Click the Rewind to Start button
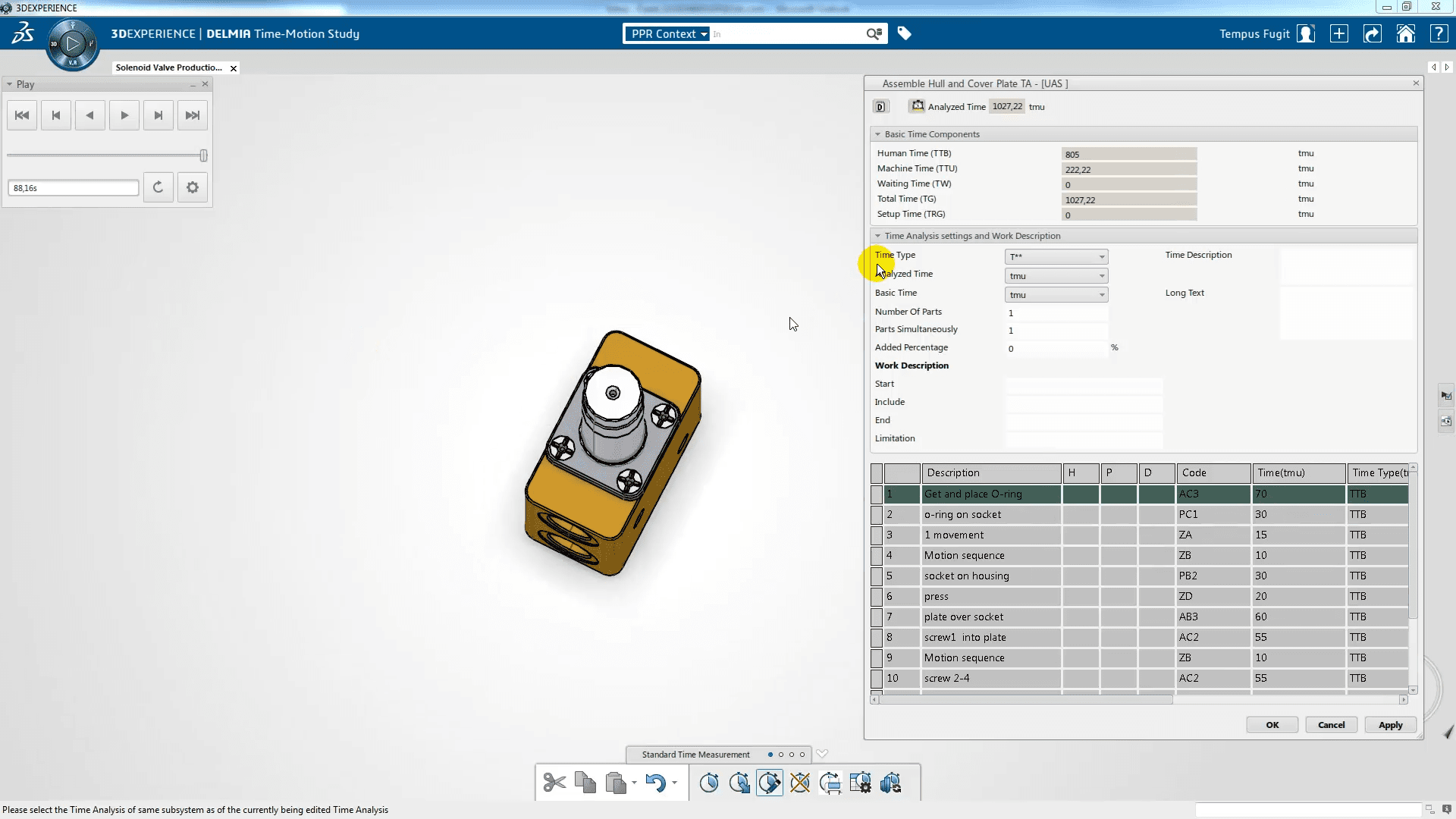The width and height of the screenshot is (1456, 819). pos(22,115)
